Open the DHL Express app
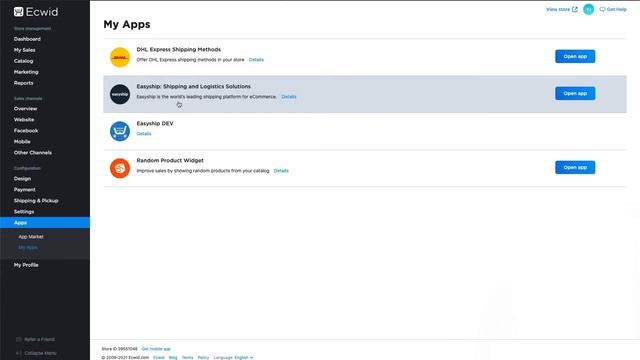 575,56
